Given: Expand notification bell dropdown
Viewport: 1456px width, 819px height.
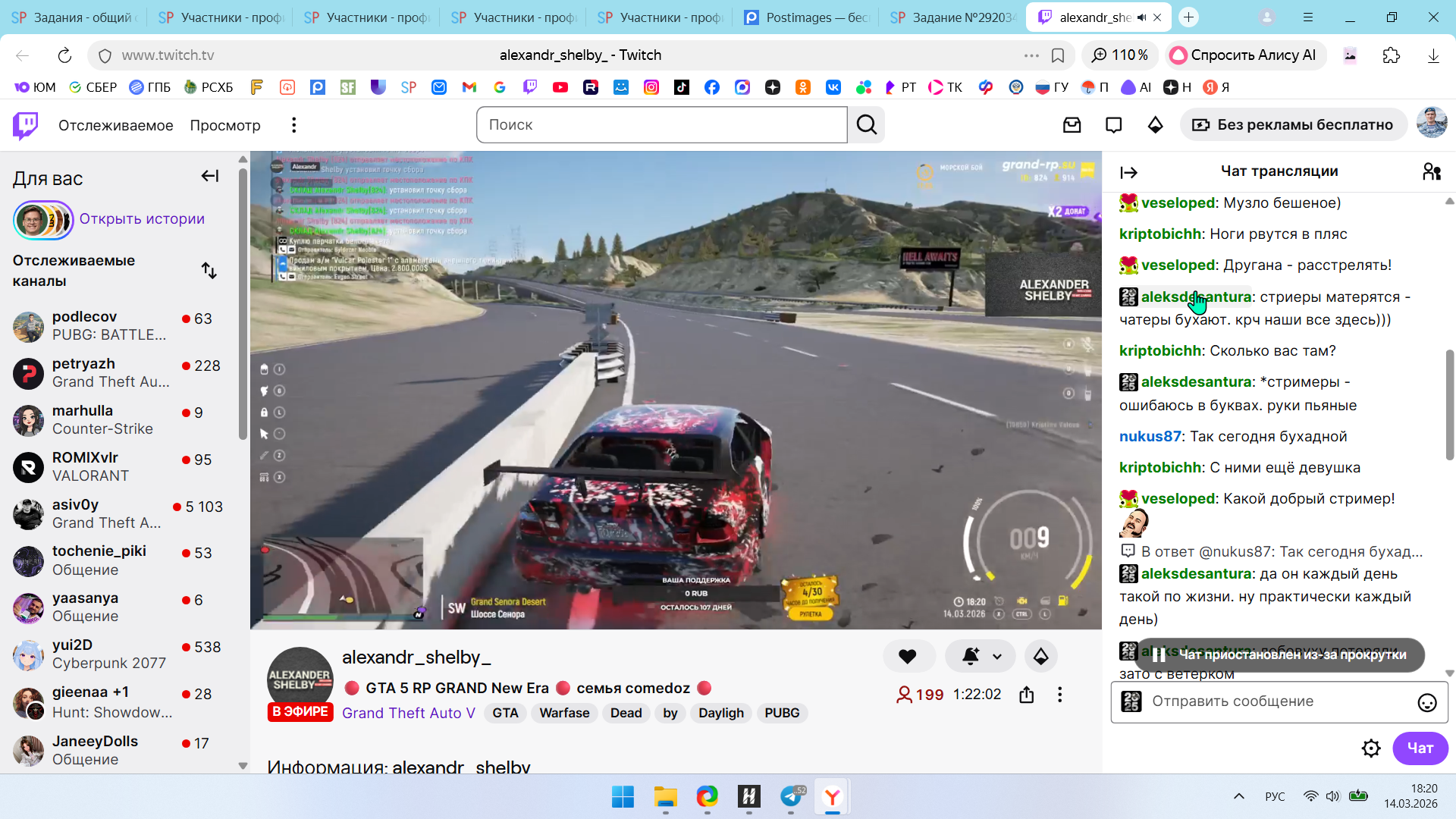Looking at the screenshot, I should point(996,657).
